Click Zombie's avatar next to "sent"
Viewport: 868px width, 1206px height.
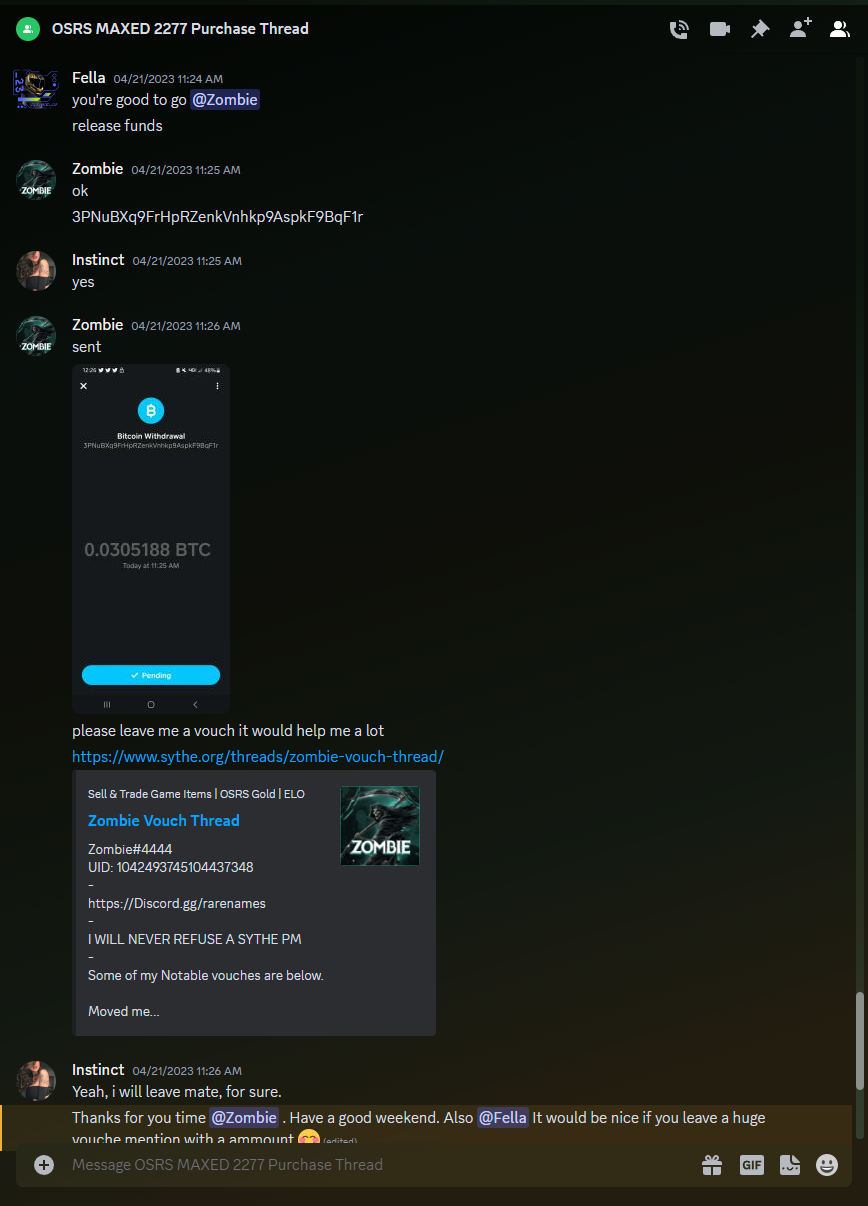coord(36,336)
